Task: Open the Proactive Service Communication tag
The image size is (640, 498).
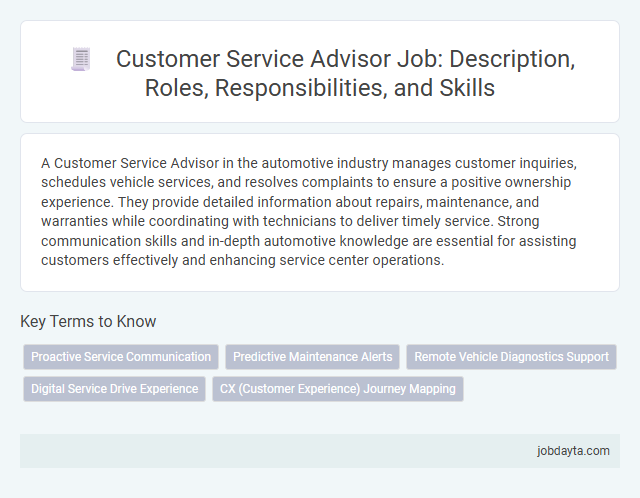Action: click(121, 357)
